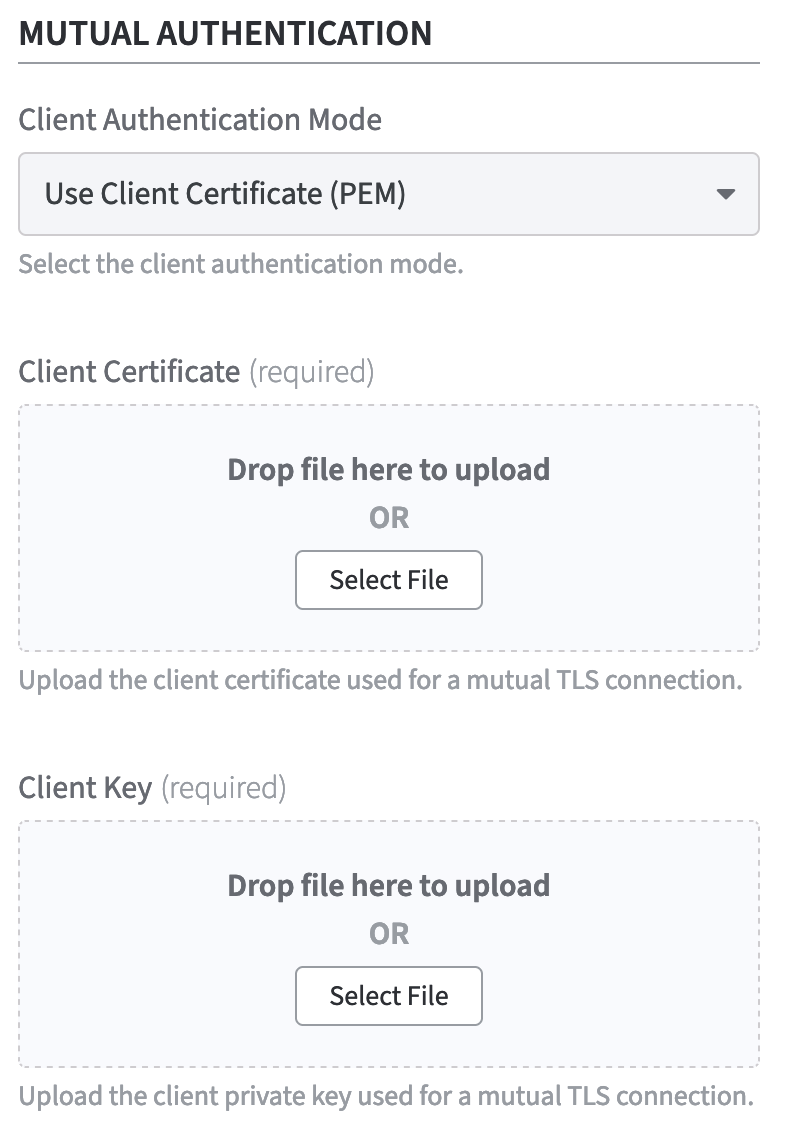Click the OR text in Client Certificate box
Image resolution: width=792 pixels, height=1144 pixels.
388,518
